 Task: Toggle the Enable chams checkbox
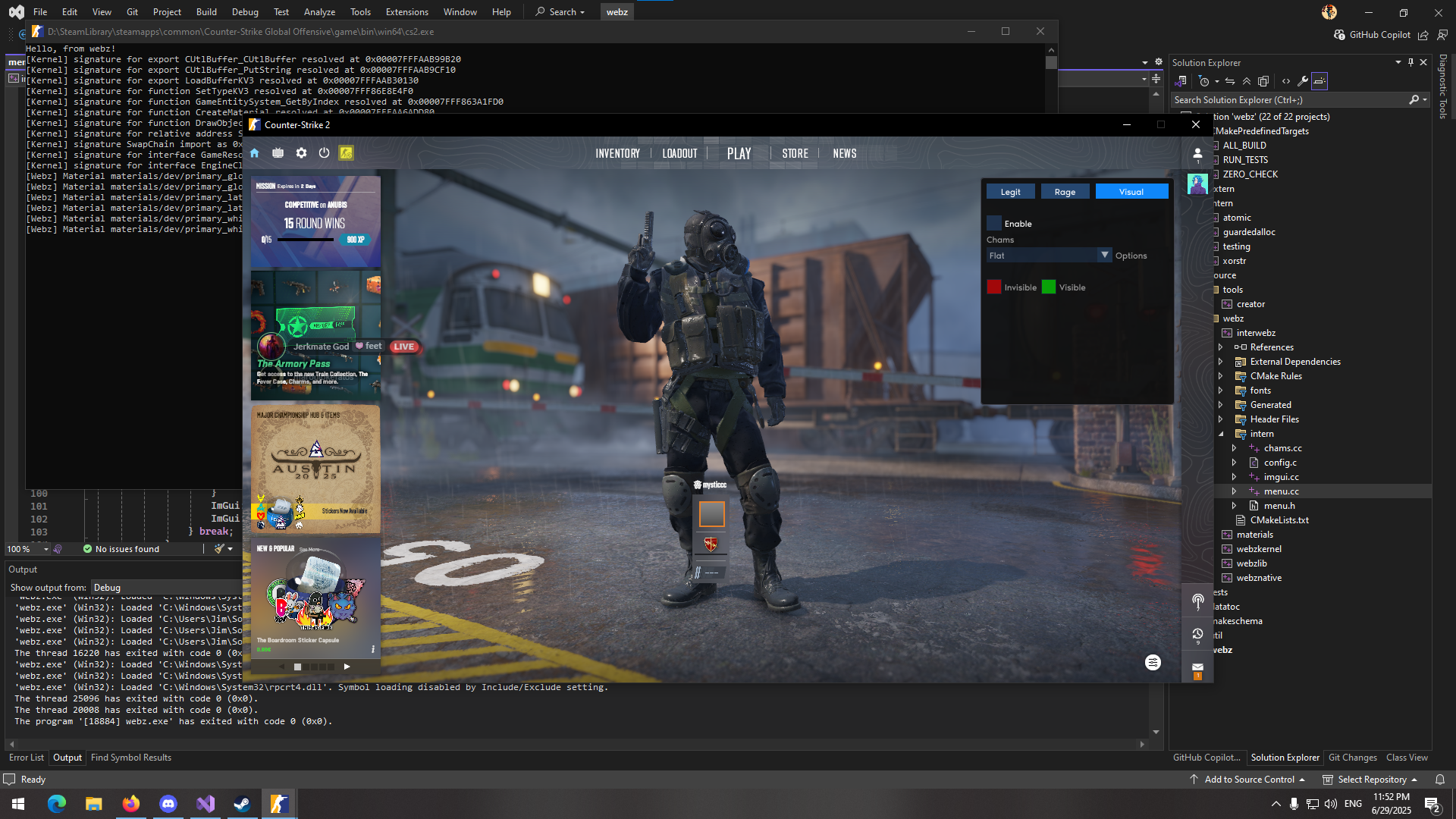pyautogui.click(x=994, y=224)
